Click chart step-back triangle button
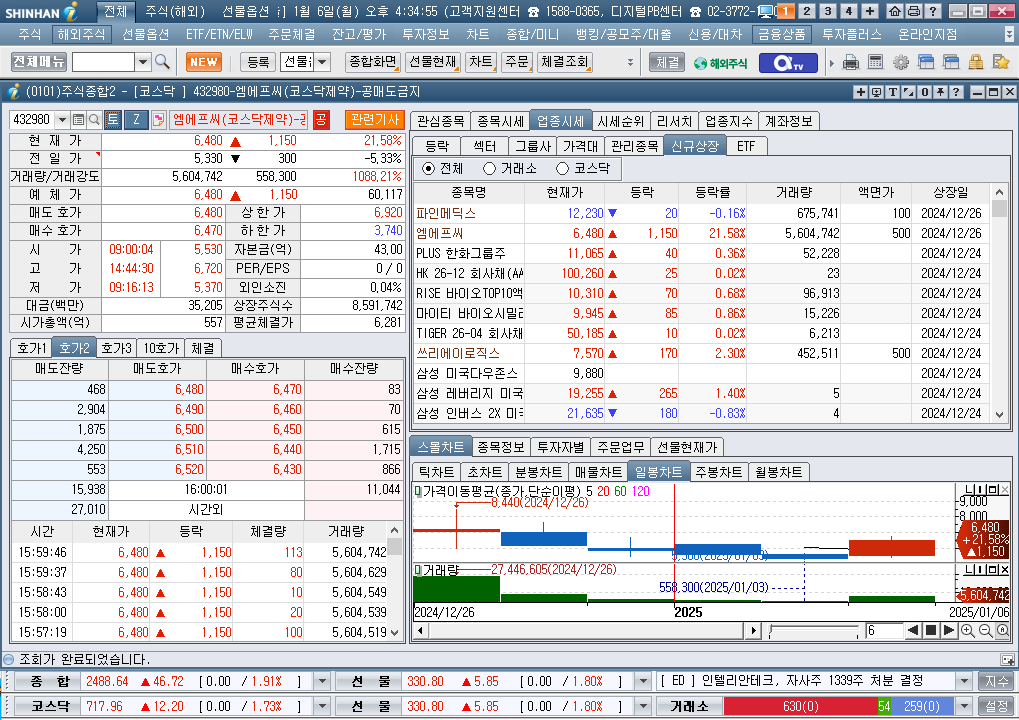 coord(913,630)
